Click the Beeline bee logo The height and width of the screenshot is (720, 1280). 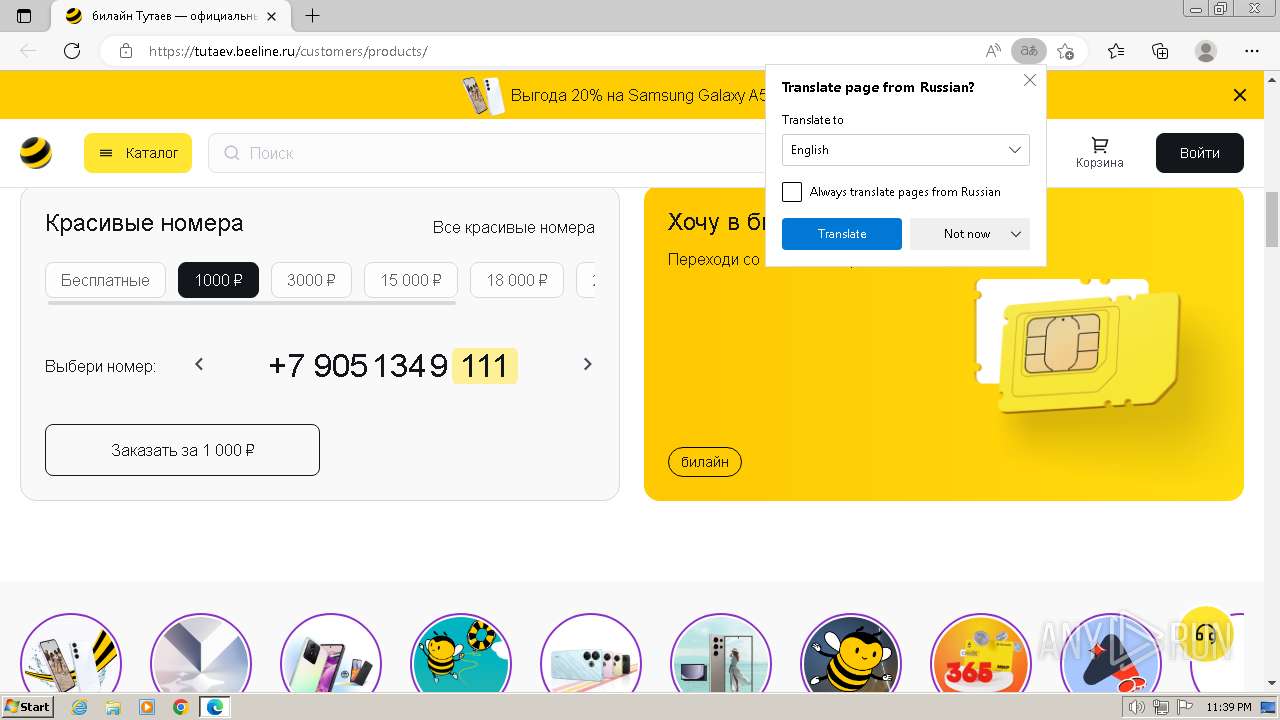[36, 153]
